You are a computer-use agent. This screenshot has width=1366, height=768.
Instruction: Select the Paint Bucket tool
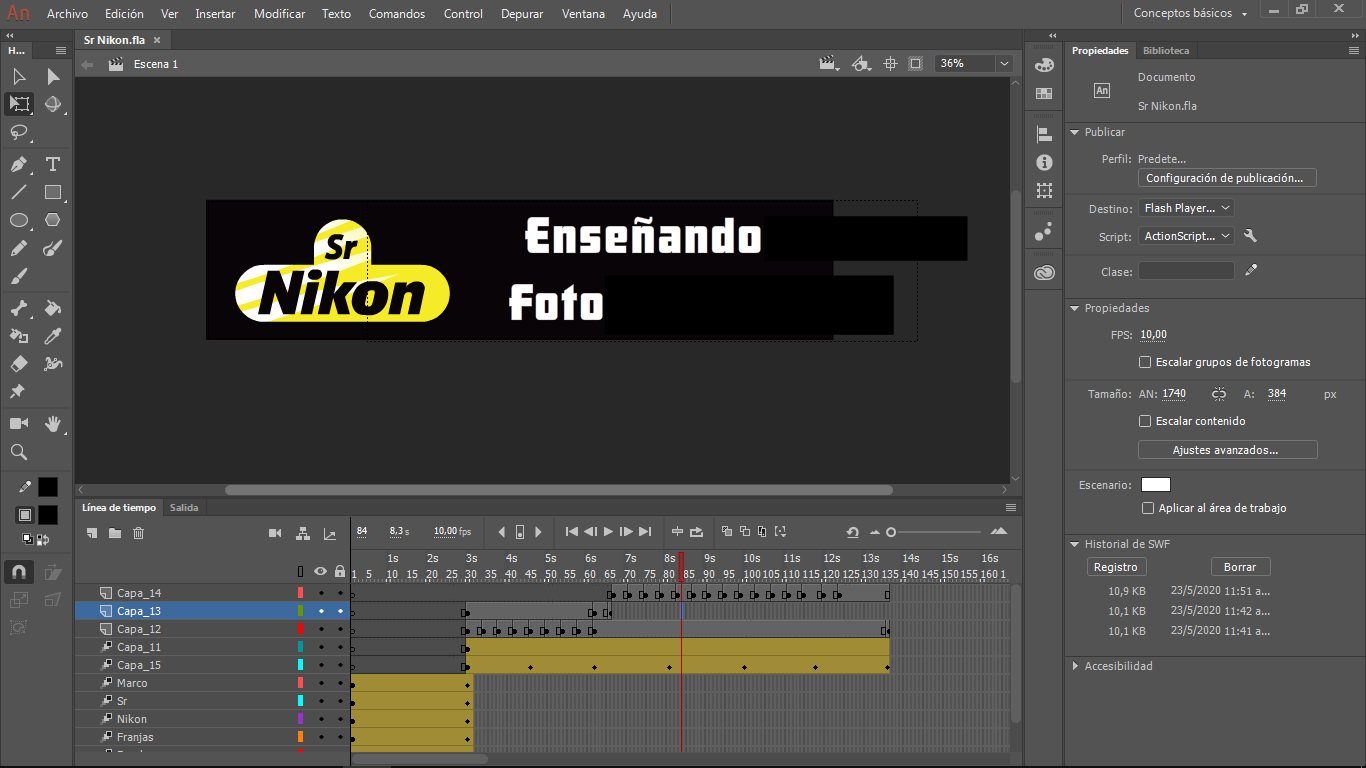pos(53,308)
